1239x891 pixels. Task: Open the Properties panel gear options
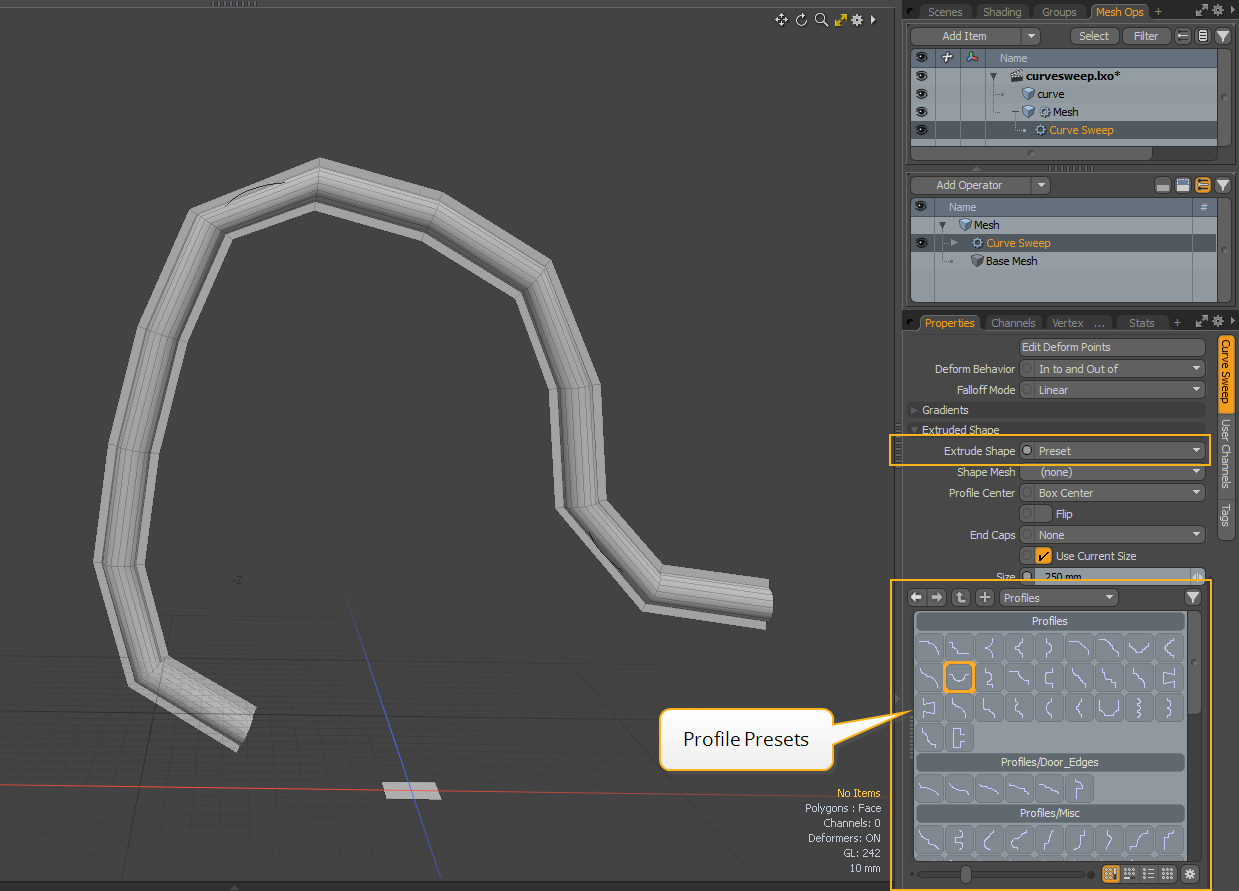point(1217,322)
